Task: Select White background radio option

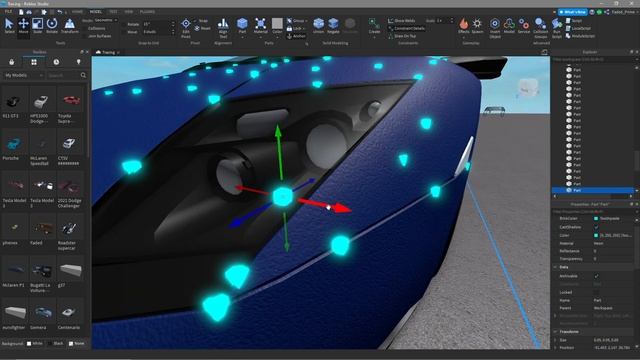Action: pyautogui.click(x=29, y=344)
